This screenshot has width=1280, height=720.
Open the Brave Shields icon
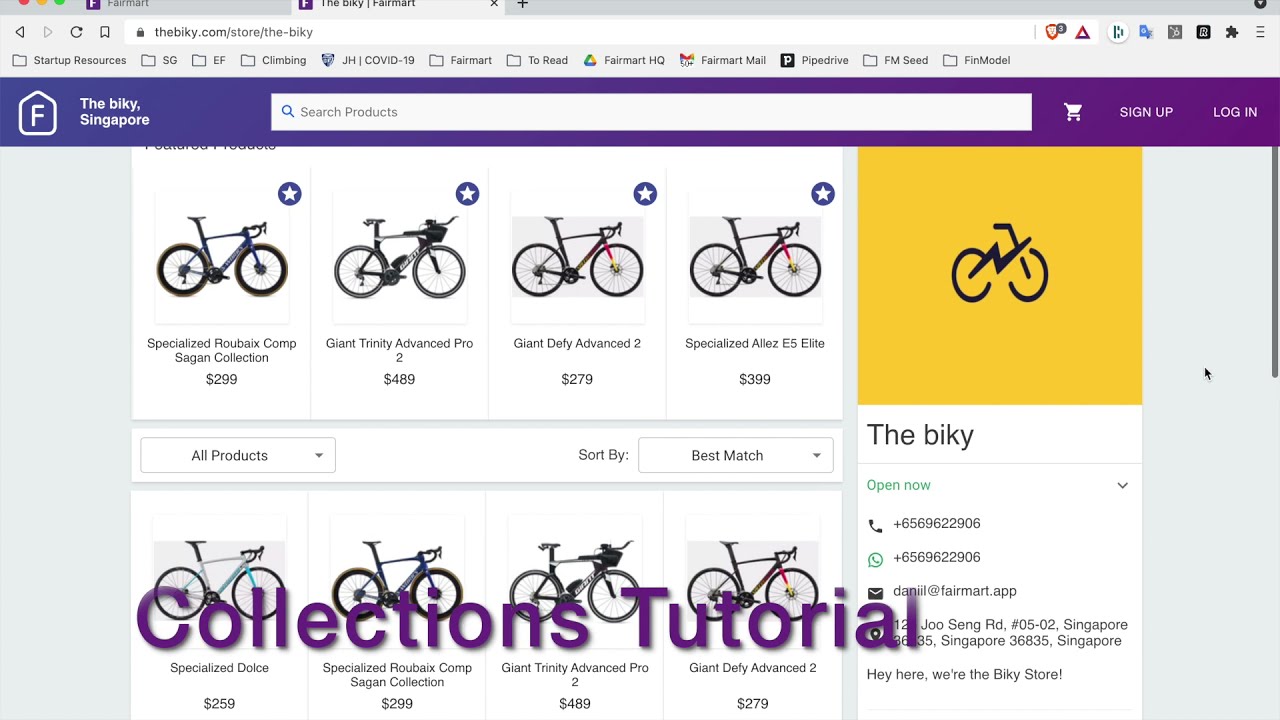(1053, 32)
